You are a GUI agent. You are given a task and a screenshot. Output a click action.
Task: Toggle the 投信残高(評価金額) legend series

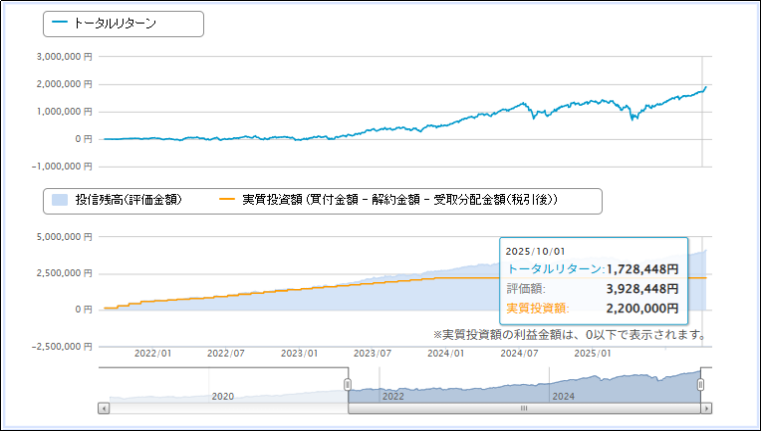132,201
